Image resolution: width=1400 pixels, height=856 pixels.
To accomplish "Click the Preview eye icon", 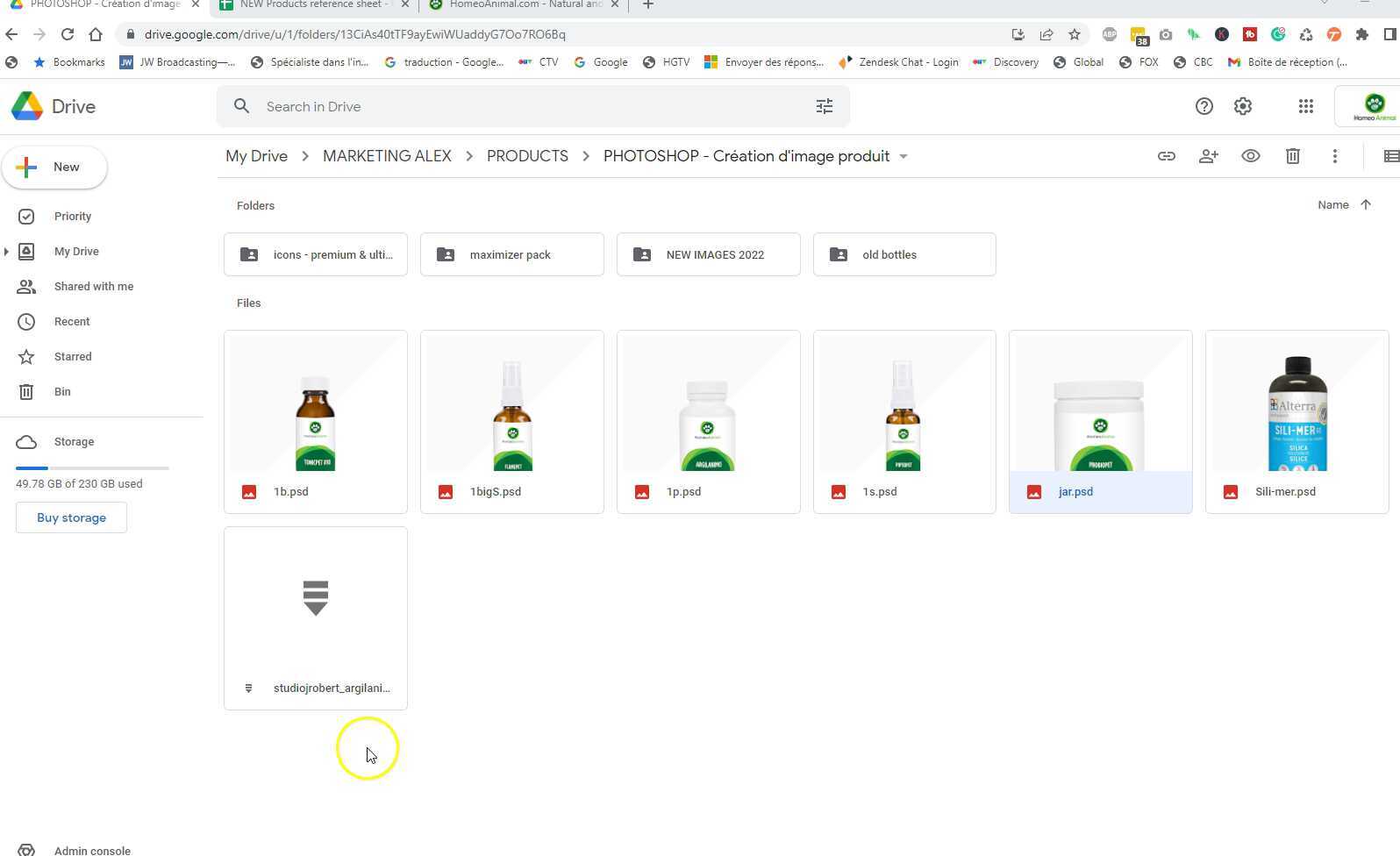I will 1250,156.
